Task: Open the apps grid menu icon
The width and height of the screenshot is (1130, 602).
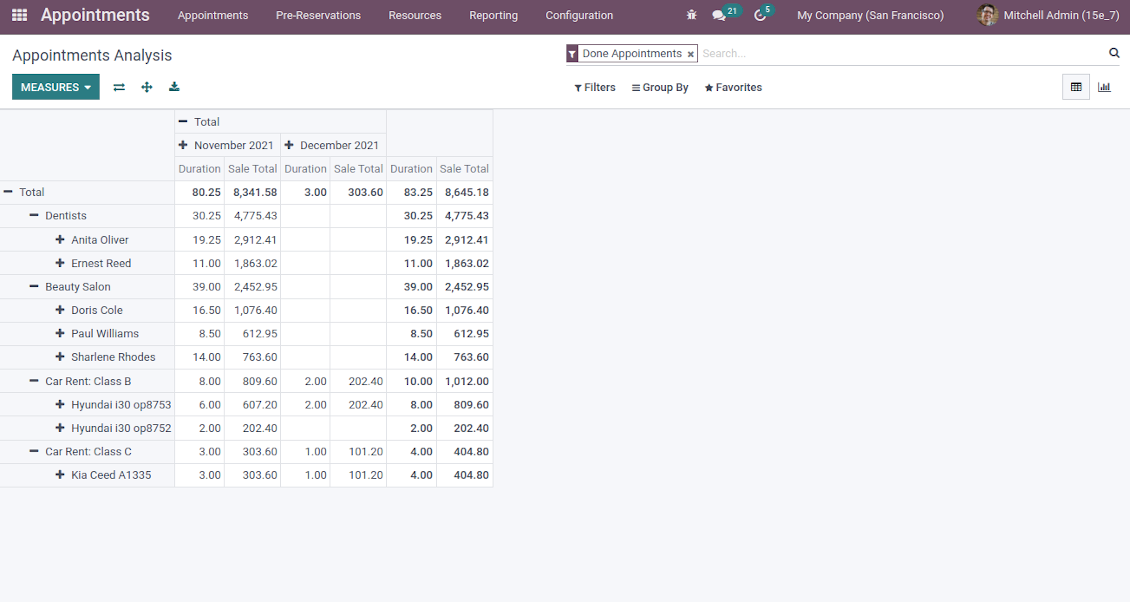Action: coord(19,15)
